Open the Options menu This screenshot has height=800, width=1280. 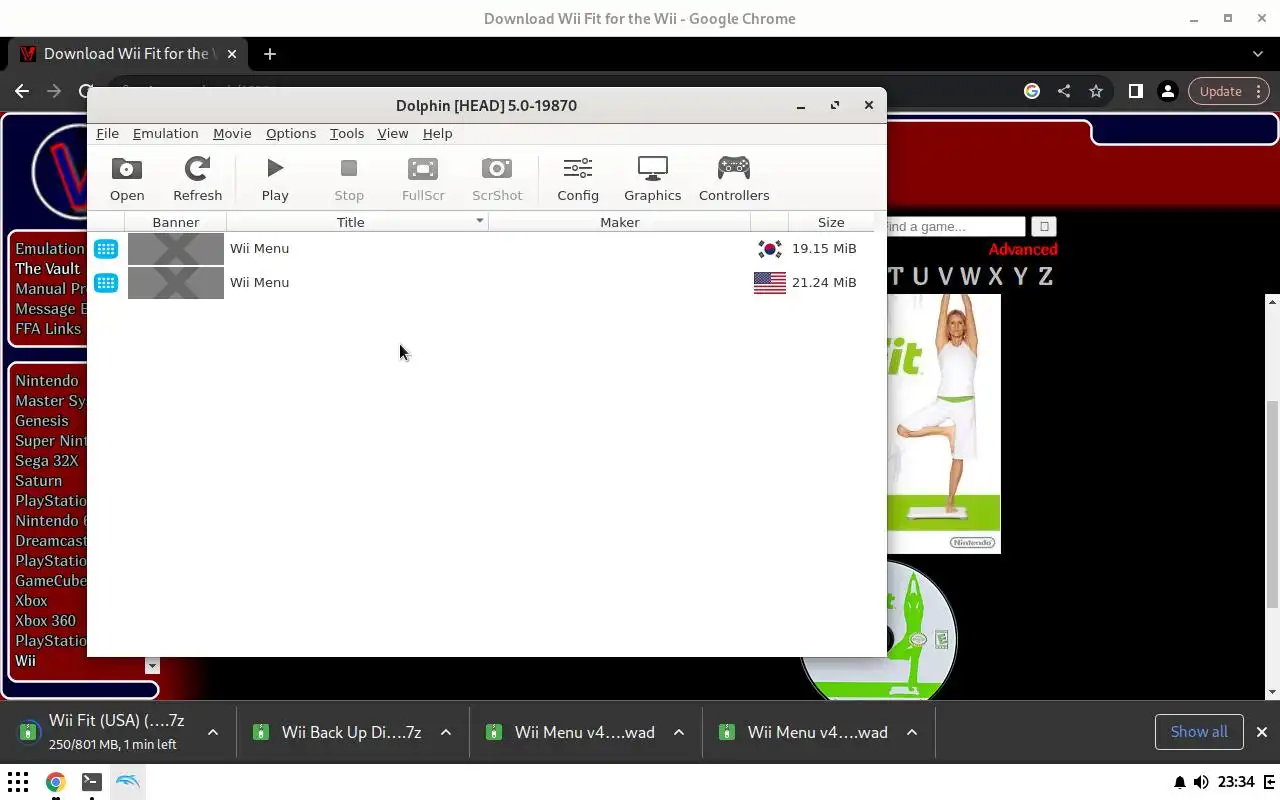point(291,133)
